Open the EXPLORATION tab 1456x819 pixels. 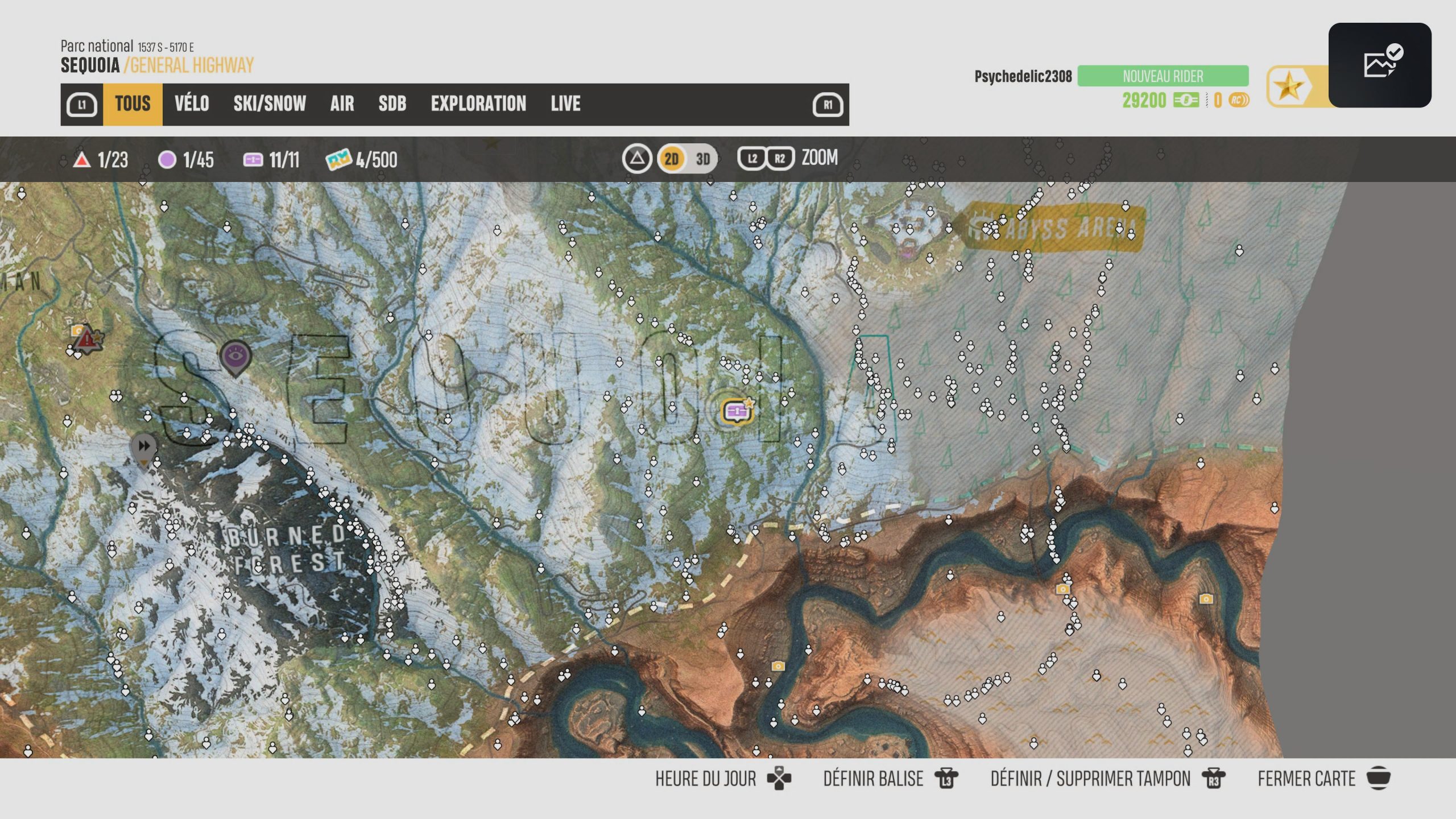point(478,104)
